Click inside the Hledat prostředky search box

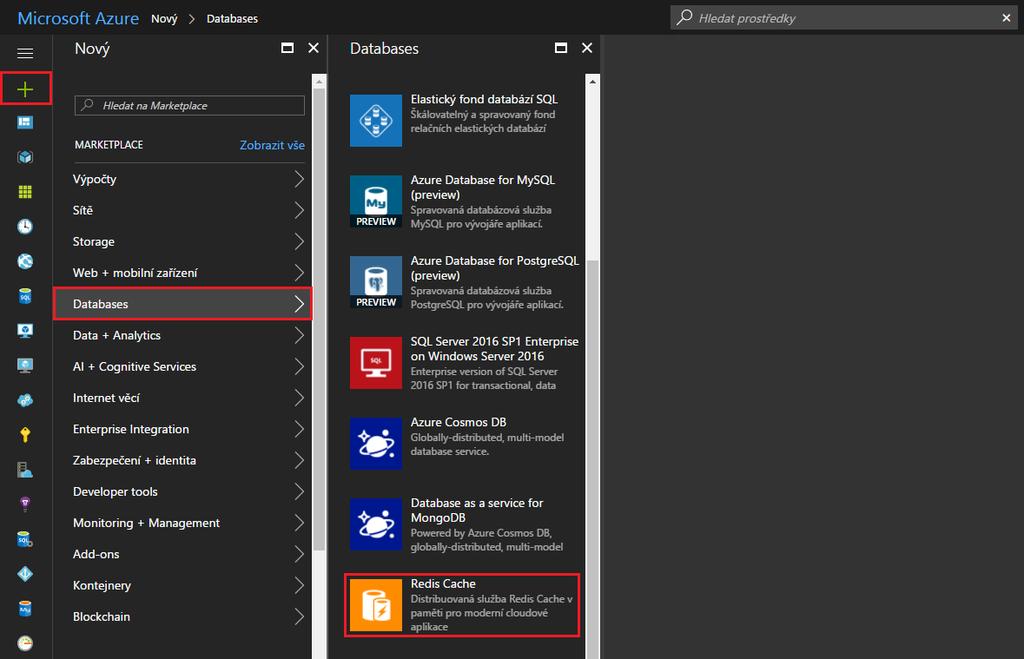pyautogui.click(x=842, y=18)
